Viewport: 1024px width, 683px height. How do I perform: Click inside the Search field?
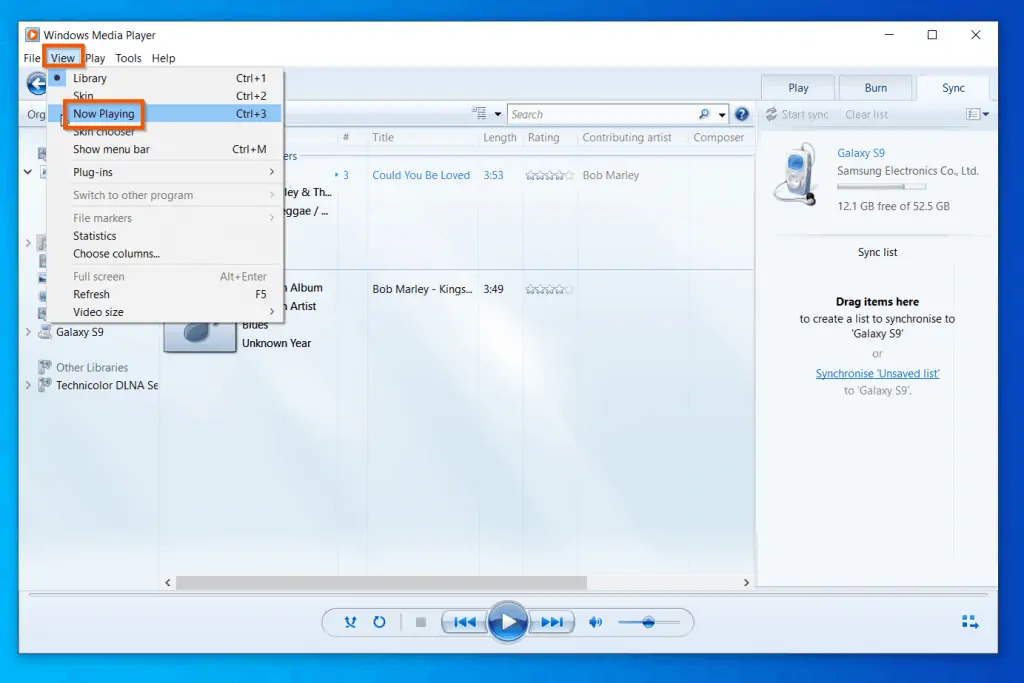click(x=600, y=113)
